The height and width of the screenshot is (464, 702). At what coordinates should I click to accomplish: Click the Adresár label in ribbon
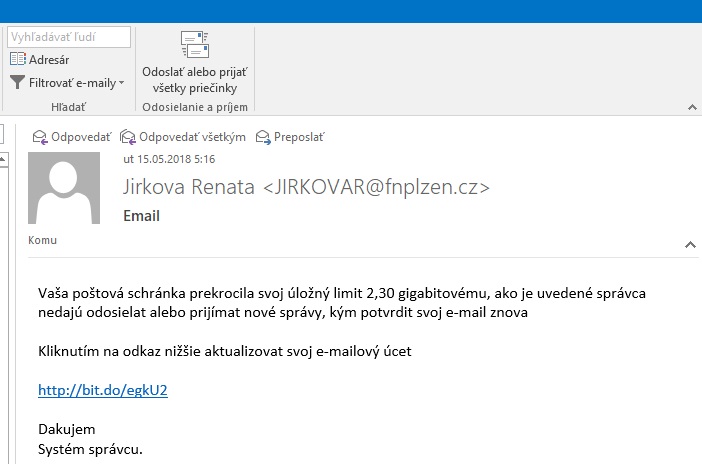point(49,60)
